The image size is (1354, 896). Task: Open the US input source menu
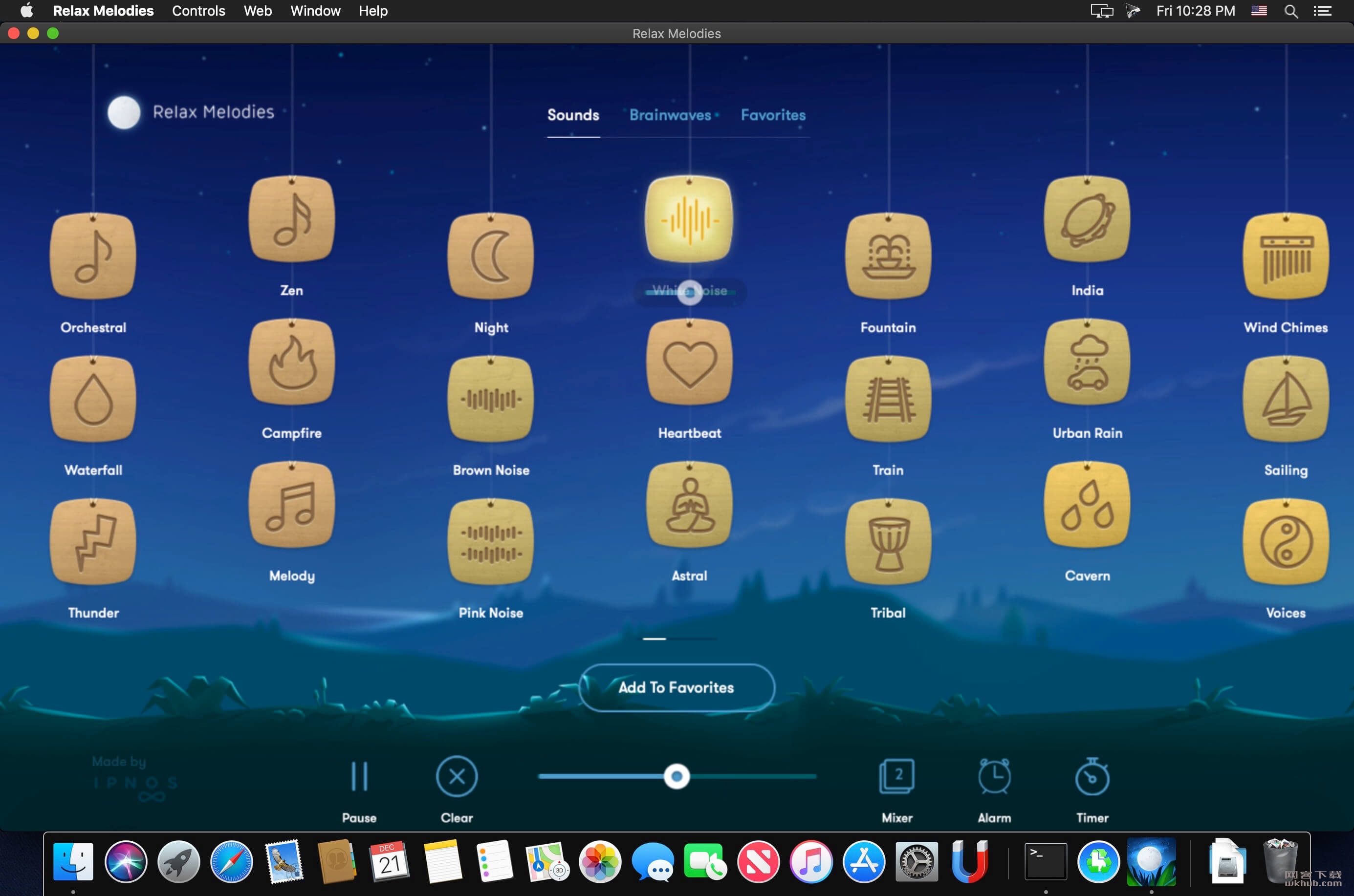coord(1259,11)
